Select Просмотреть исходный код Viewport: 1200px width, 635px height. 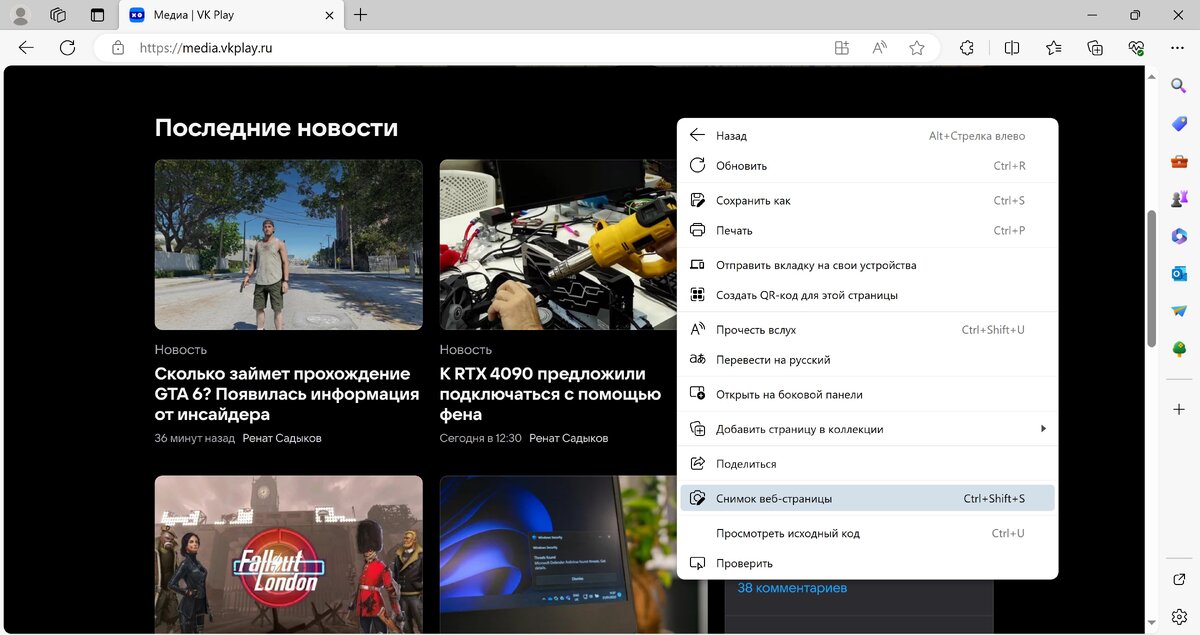pyautogui.click(x=867, y=533)
